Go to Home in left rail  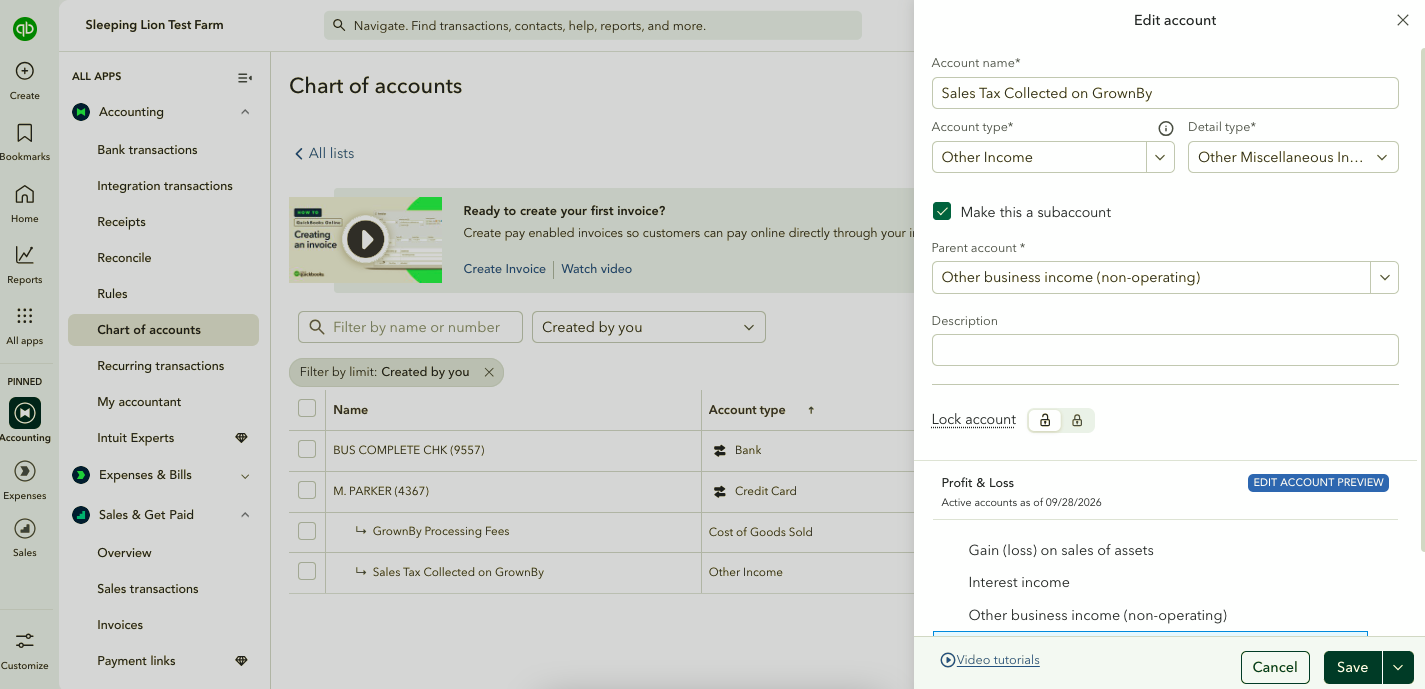click(25, 194)
